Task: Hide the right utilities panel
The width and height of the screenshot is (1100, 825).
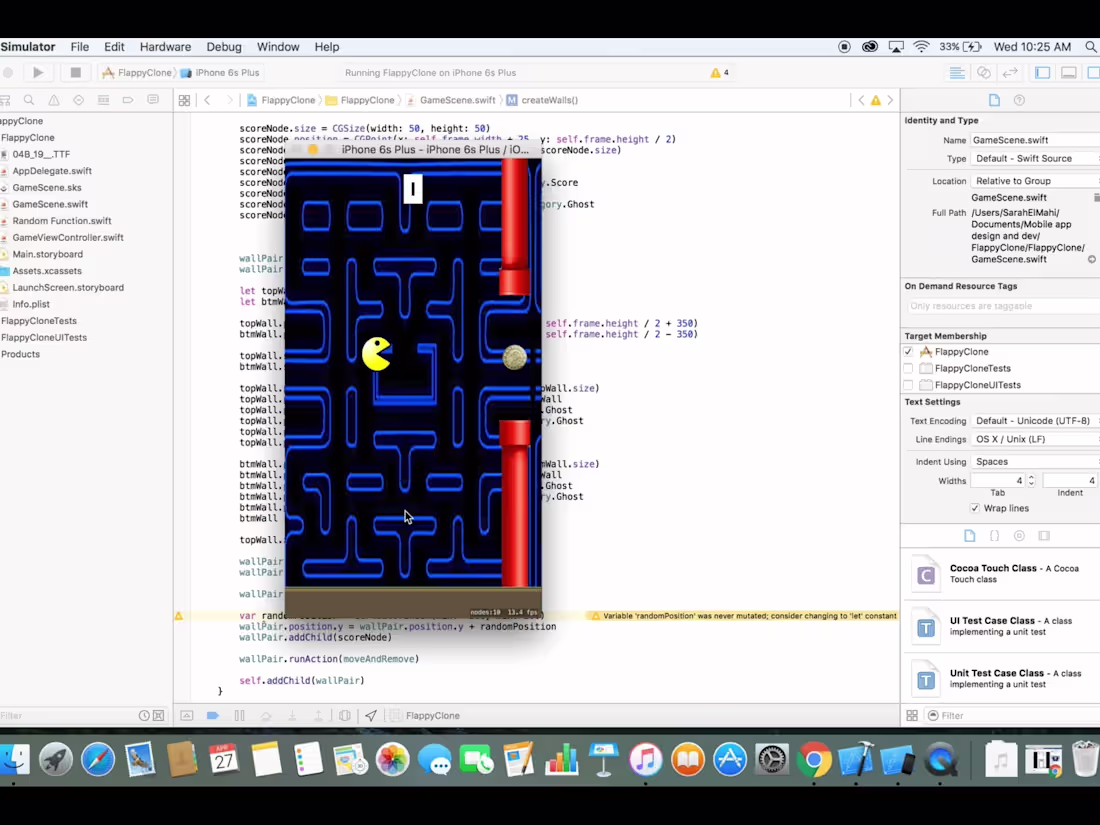Action: coord(1094,72)
